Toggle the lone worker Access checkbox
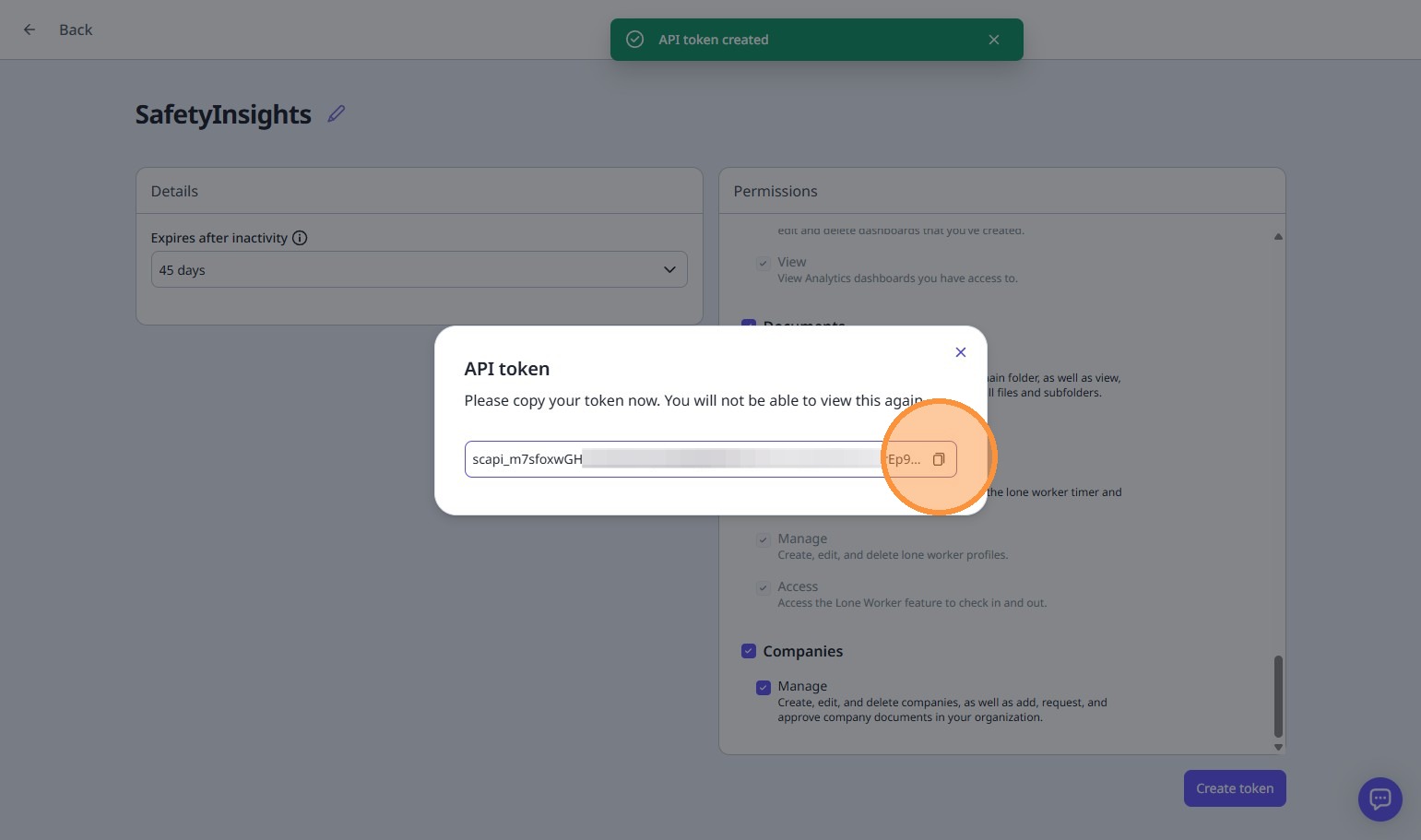 (764, 587)
